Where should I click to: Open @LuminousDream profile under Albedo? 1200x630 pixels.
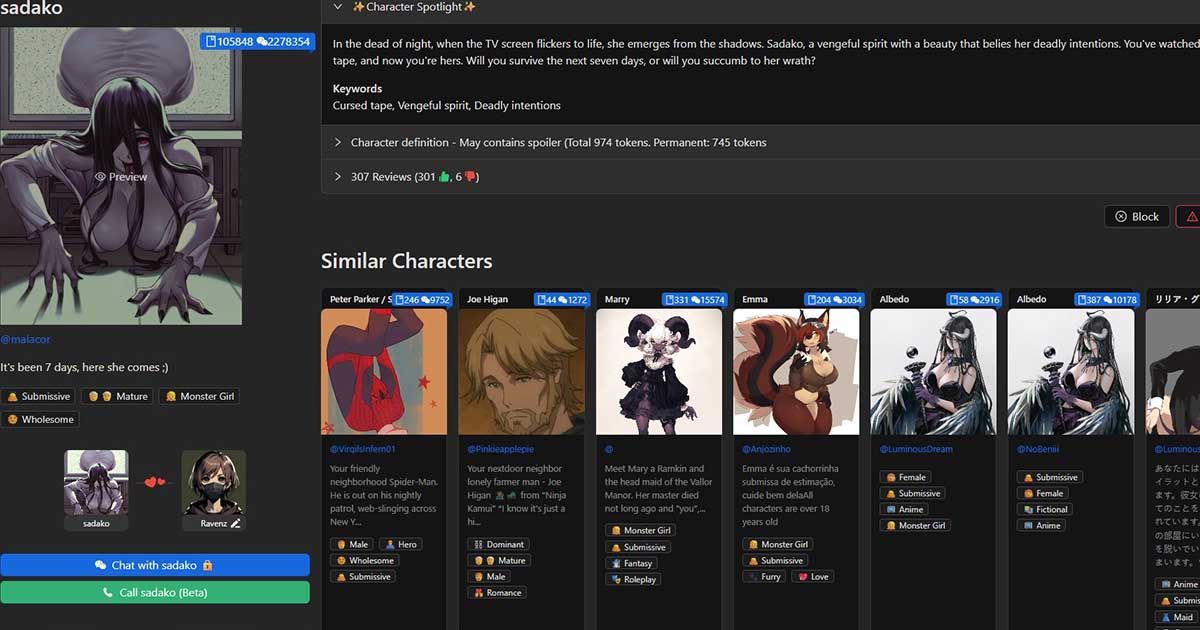[x=915, y=449]
